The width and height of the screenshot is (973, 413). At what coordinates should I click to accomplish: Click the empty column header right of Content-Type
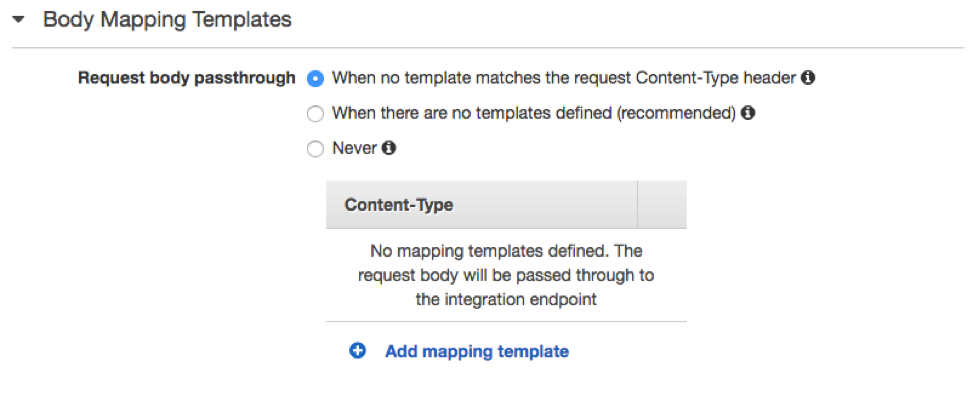coord(661,205)
